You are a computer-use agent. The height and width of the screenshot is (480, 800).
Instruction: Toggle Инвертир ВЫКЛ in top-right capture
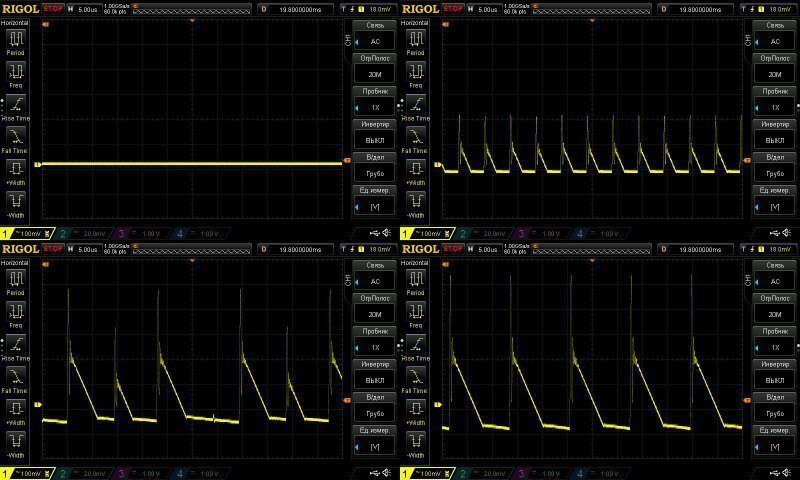(x=775, y=135)
